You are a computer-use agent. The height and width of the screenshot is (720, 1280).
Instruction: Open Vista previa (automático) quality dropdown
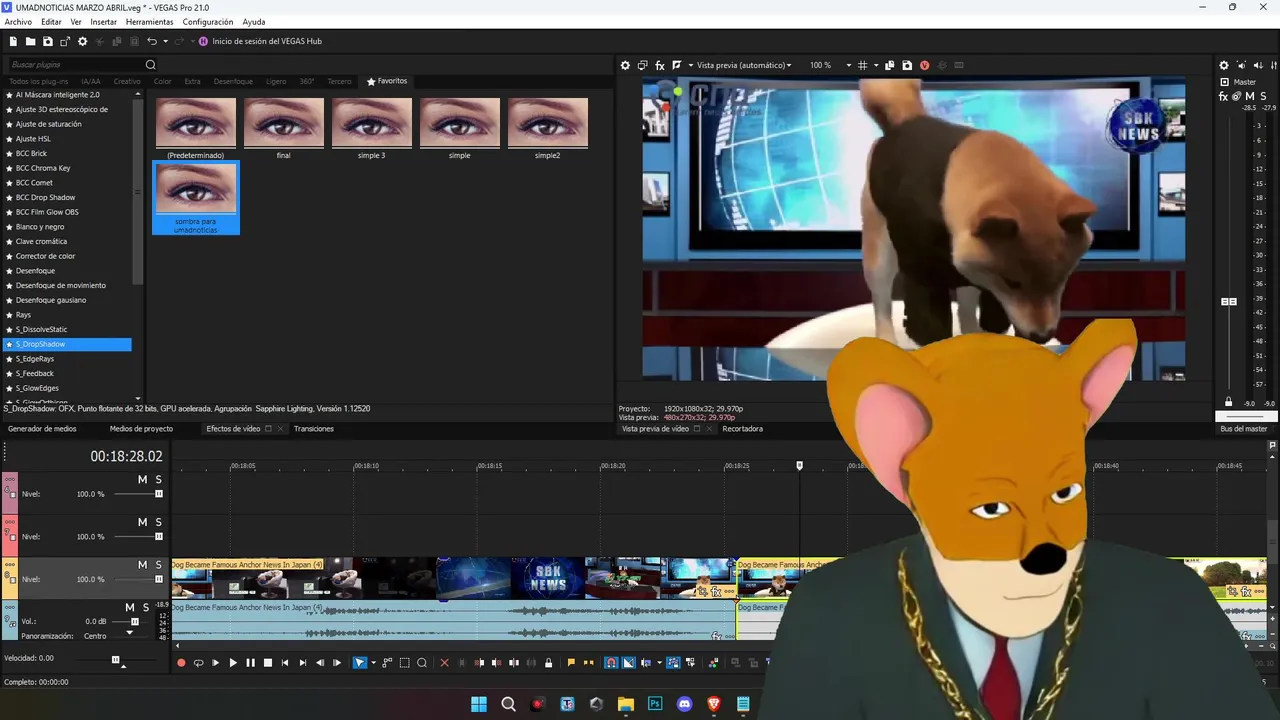(x=744, y=65)
